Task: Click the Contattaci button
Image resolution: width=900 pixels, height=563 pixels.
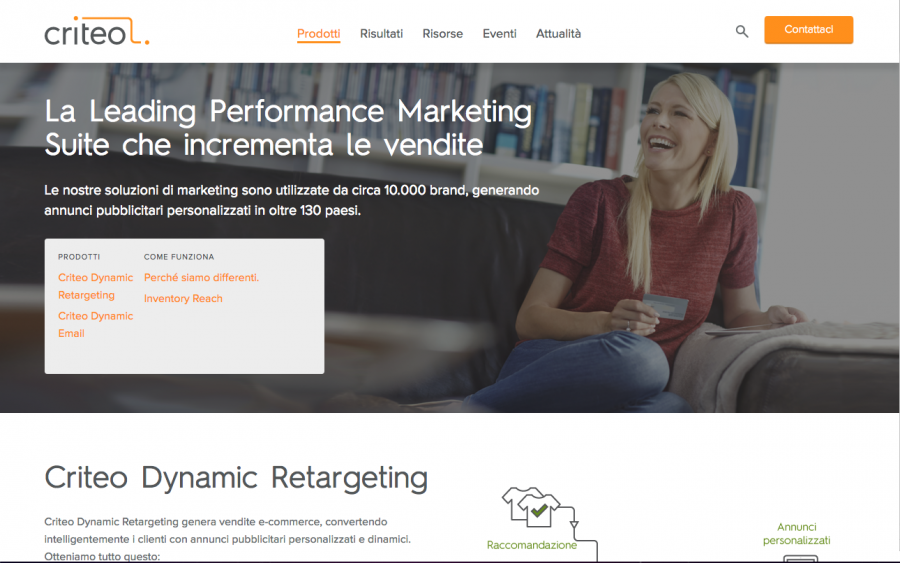Action: click(808, 30)
